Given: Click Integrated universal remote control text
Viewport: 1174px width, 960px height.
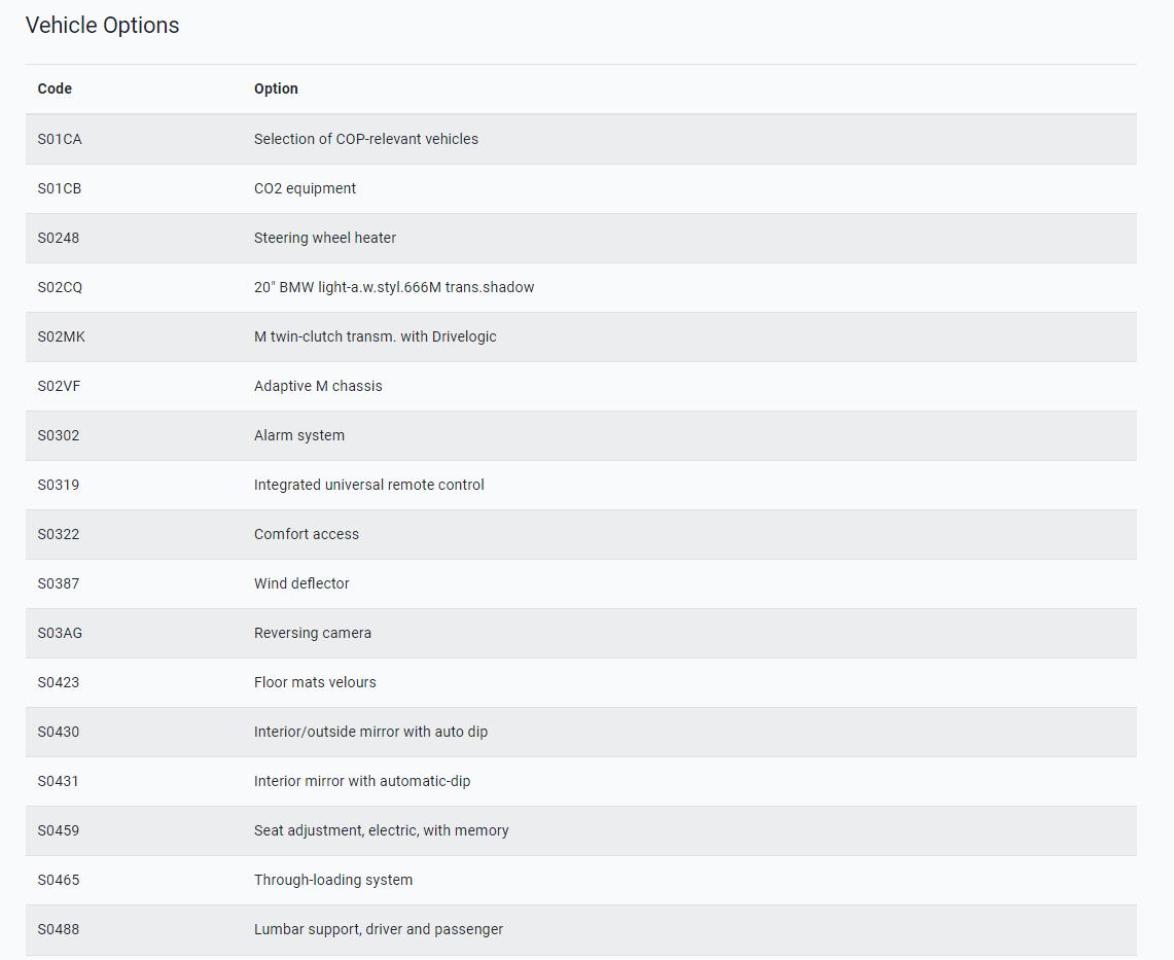Looking at the screenshot, I should click(369, 485).
